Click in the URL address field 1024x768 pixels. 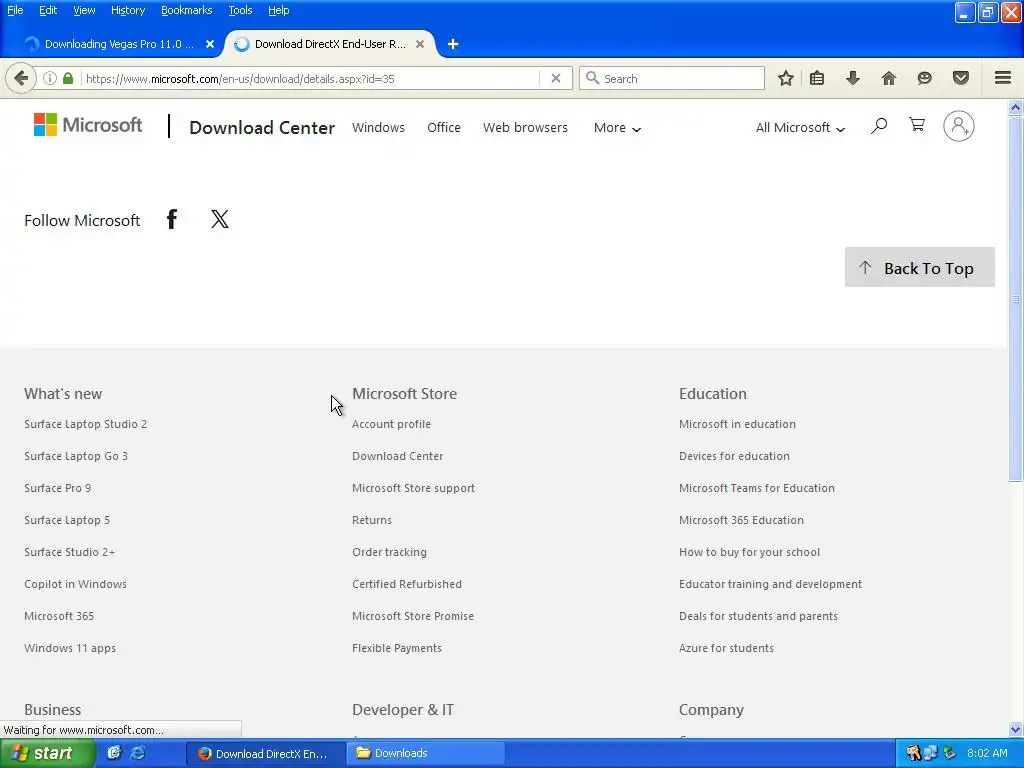tap(310, 78)
